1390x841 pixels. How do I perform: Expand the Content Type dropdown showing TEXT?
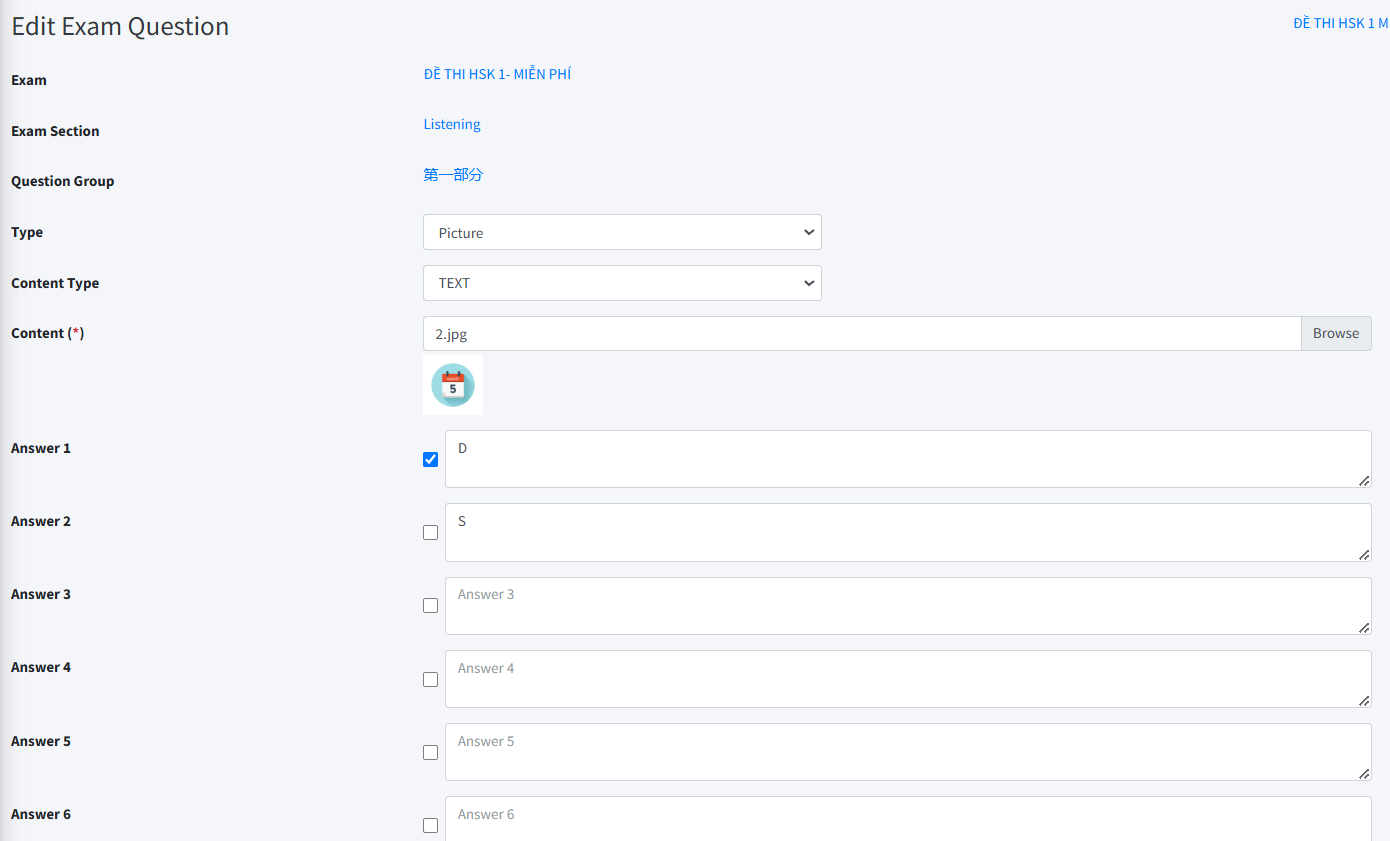(621, 283)
